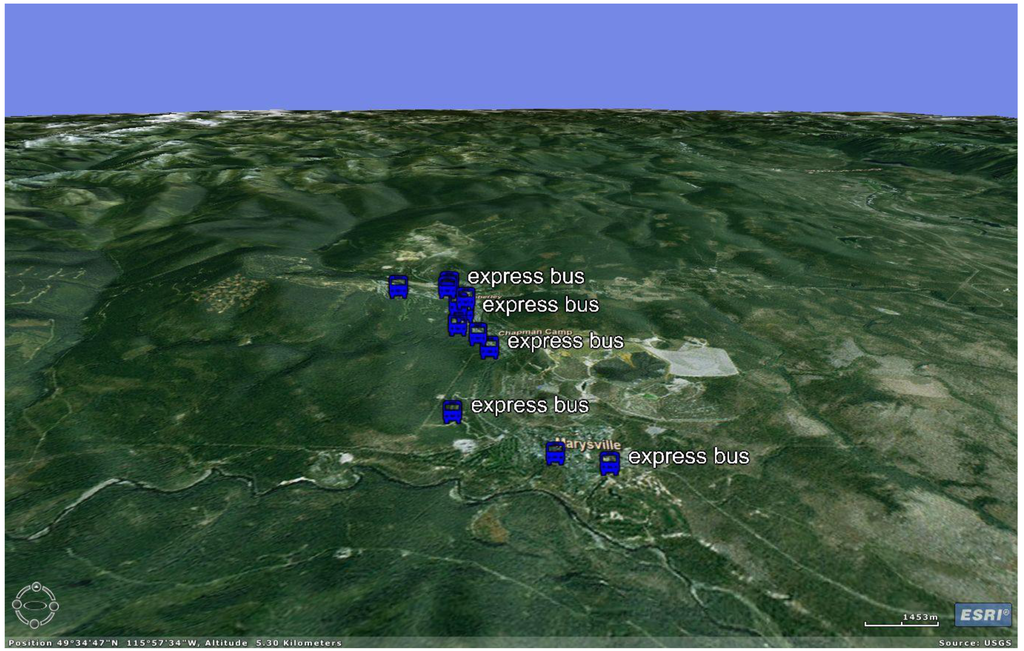Click the topmost express bus label
The height and width of the screenshot is (651, 1024).
[526, 277]
